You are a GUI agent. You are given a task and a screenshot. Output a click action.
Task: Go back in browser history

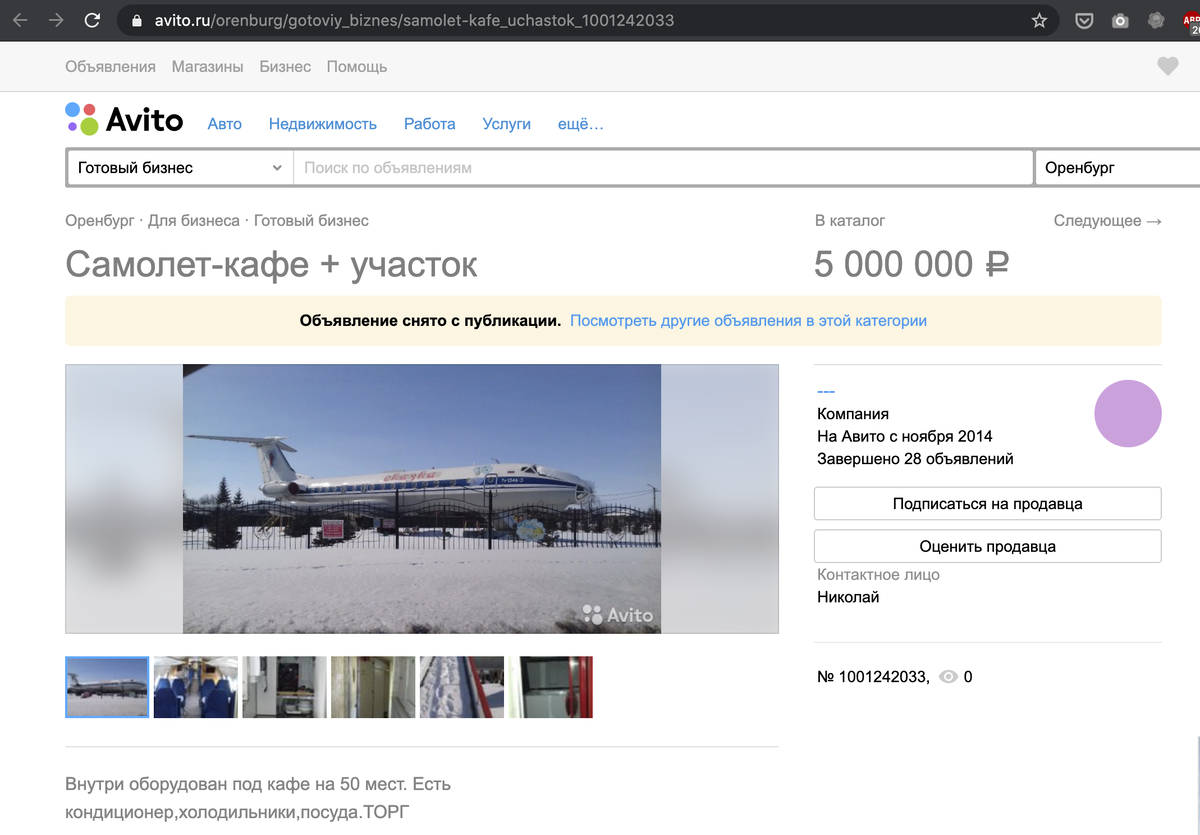[20, 20]
